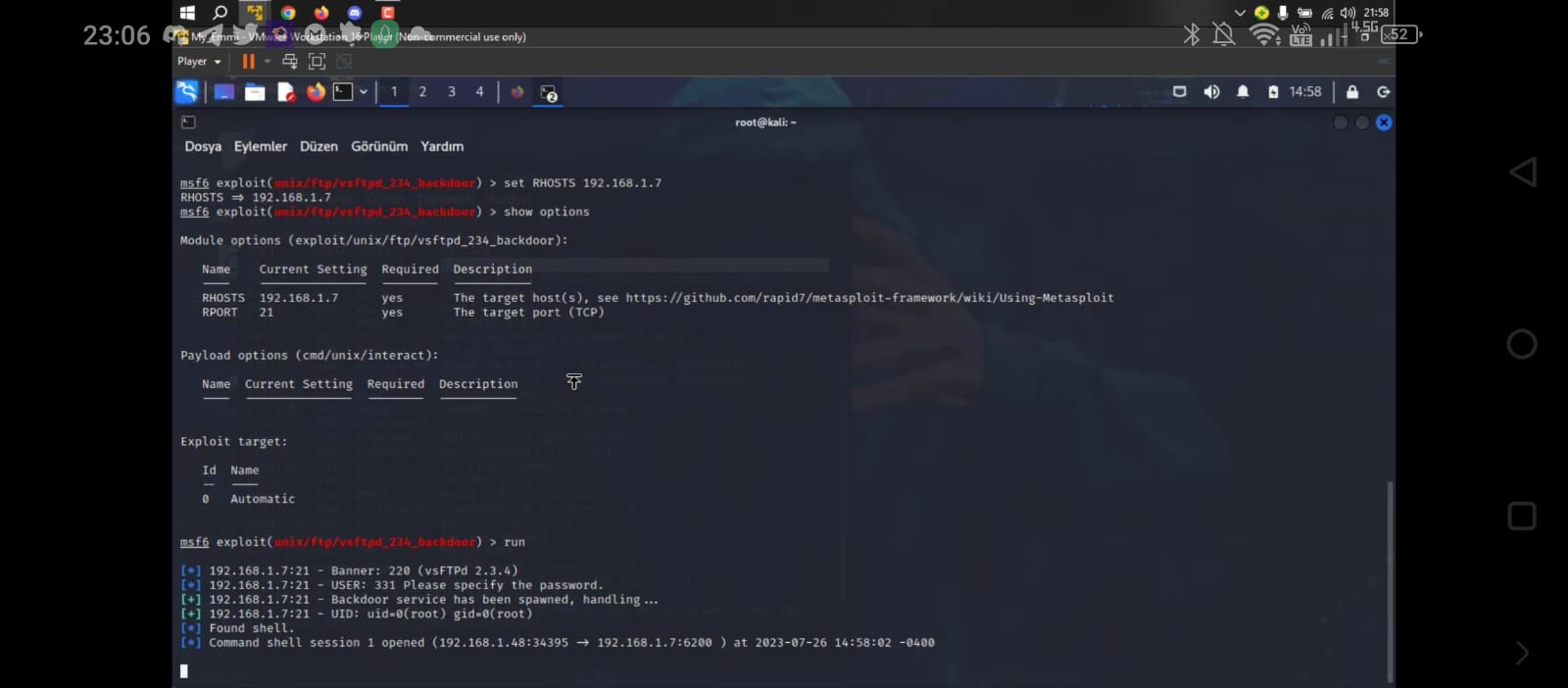This screenshot has width=1568, height=688.
Task: Select VMware Player icon in Windows taskbar
Action: pyautogui.click(x=255, y=13)
